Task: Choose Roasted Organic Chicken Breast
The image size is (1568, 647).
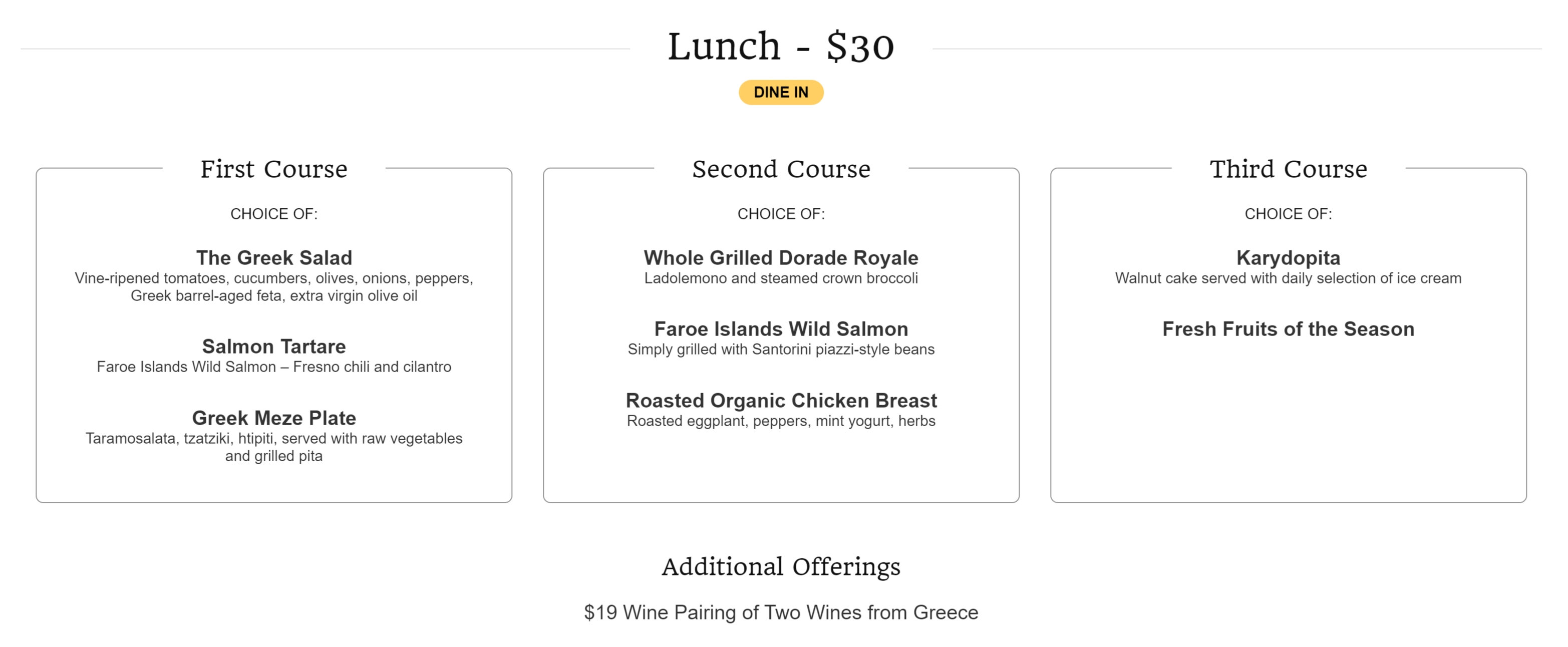Action: pyautogui.click(x=781, y=401)
